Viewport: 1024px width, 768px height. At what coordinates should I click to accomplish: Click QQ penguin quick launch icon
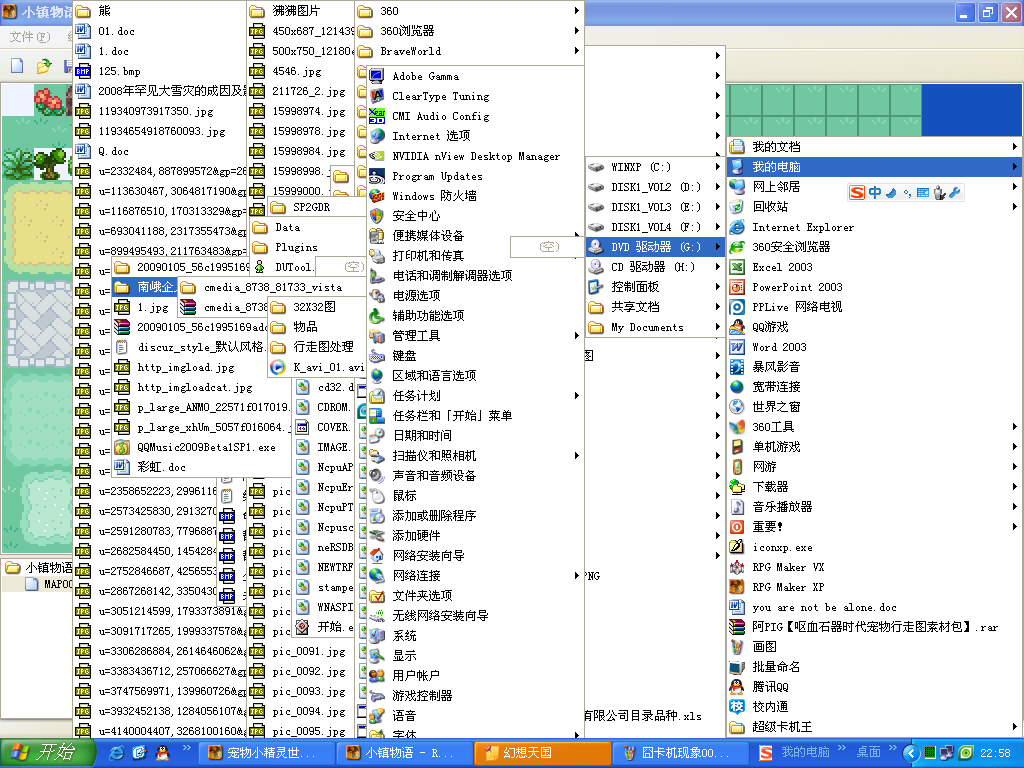[x=162, y=753]
